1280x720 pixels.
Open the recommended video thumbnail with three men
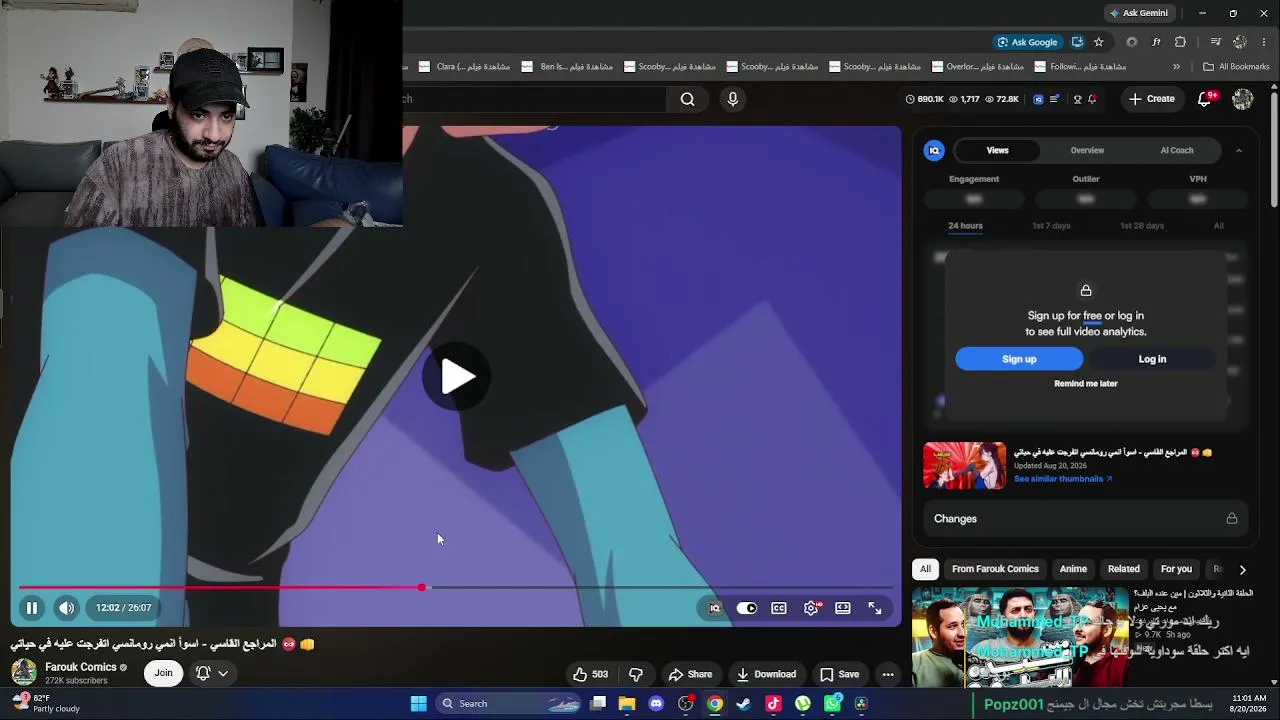[1020, 637]
